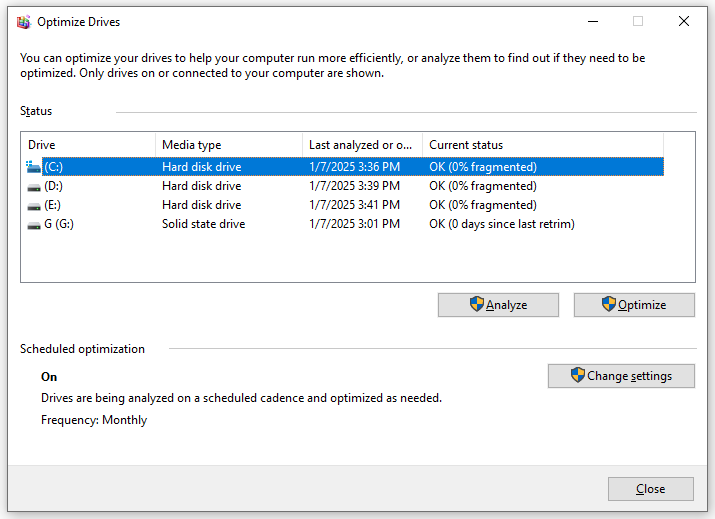Sort by the Drive column header
The height and width of the screenshot is (519, 715).
click(88, 145)
